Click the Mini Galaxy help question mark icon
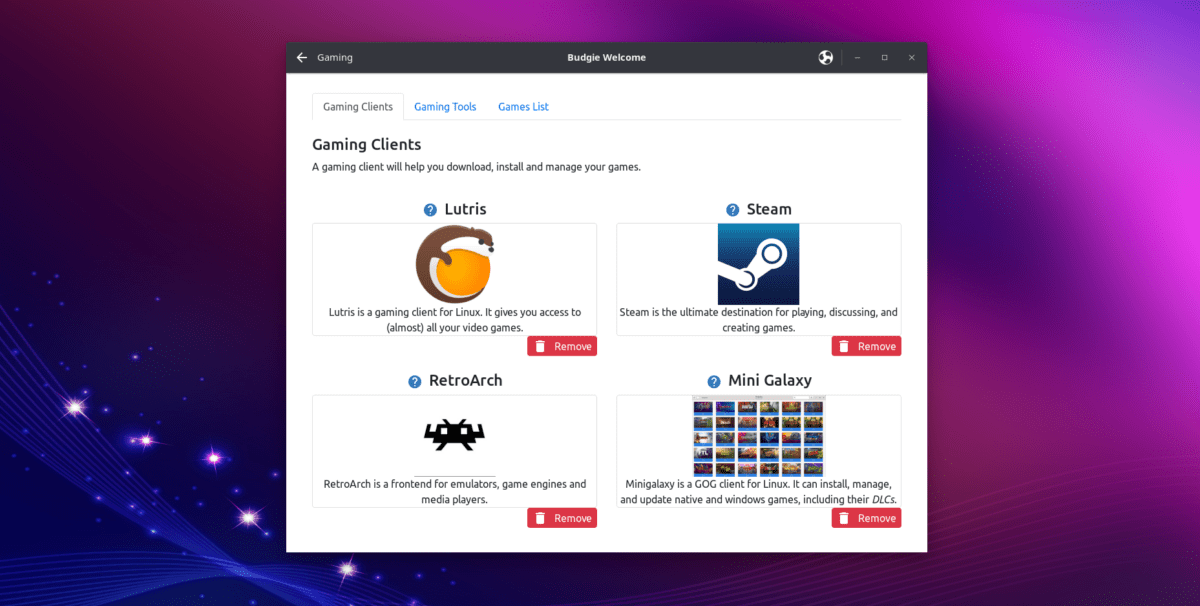Image resolution: width=1200 pixels, height=606 pixels. (714, 381)
